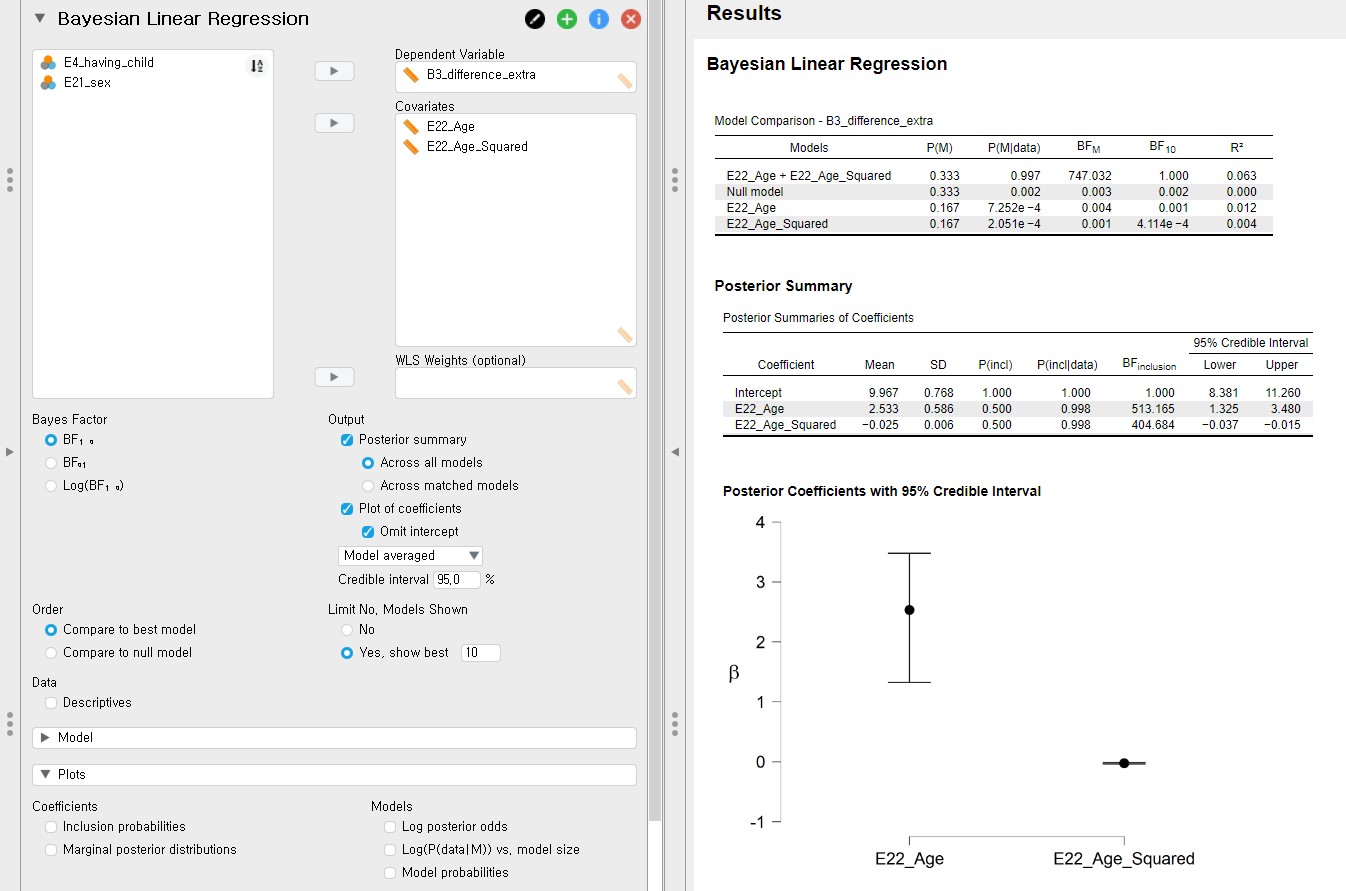Click the black pencil edit-title icon
The width and height of the screenshot is (1346, 891).
(x=535, y=19)
